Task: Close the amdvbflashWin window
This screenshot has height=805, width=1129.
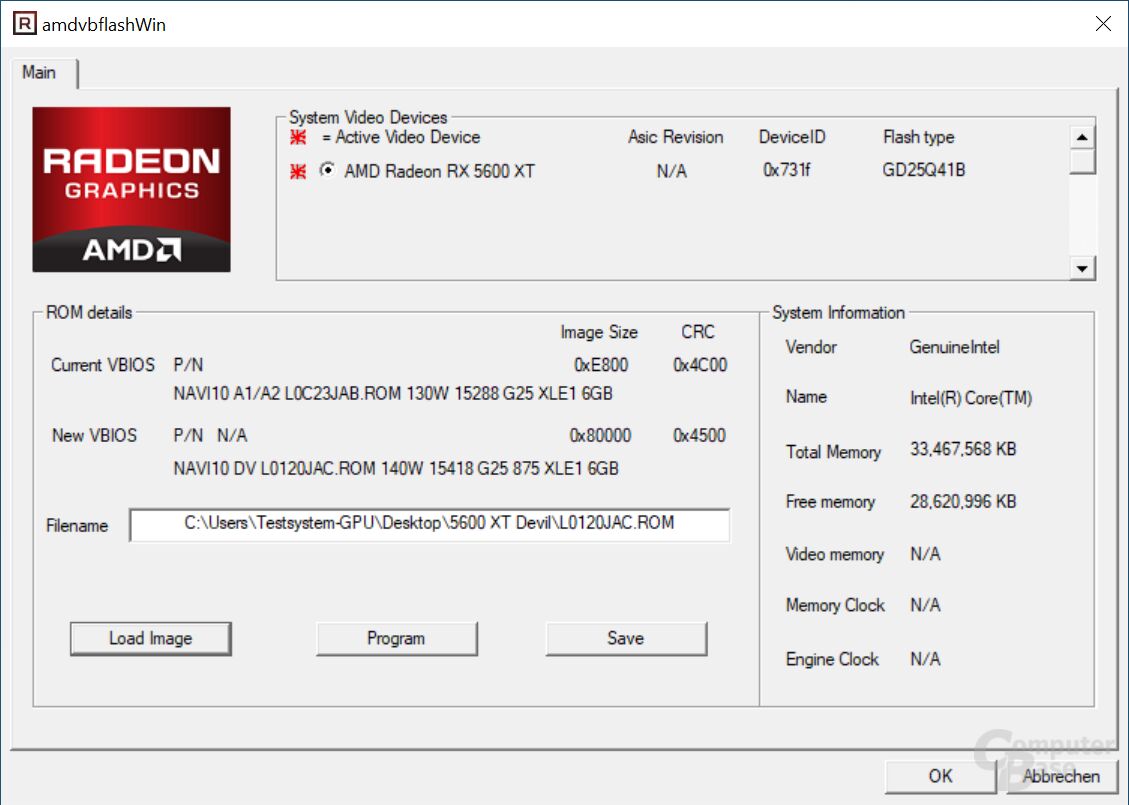Action: pyautogui.click(x=1103, y=24)
